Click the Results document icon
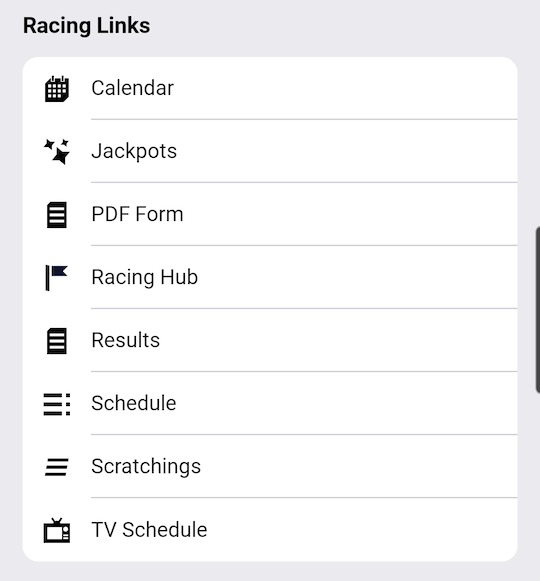This screenshot has width=540, height=581. pyautogui.click(x=57, y=341)
